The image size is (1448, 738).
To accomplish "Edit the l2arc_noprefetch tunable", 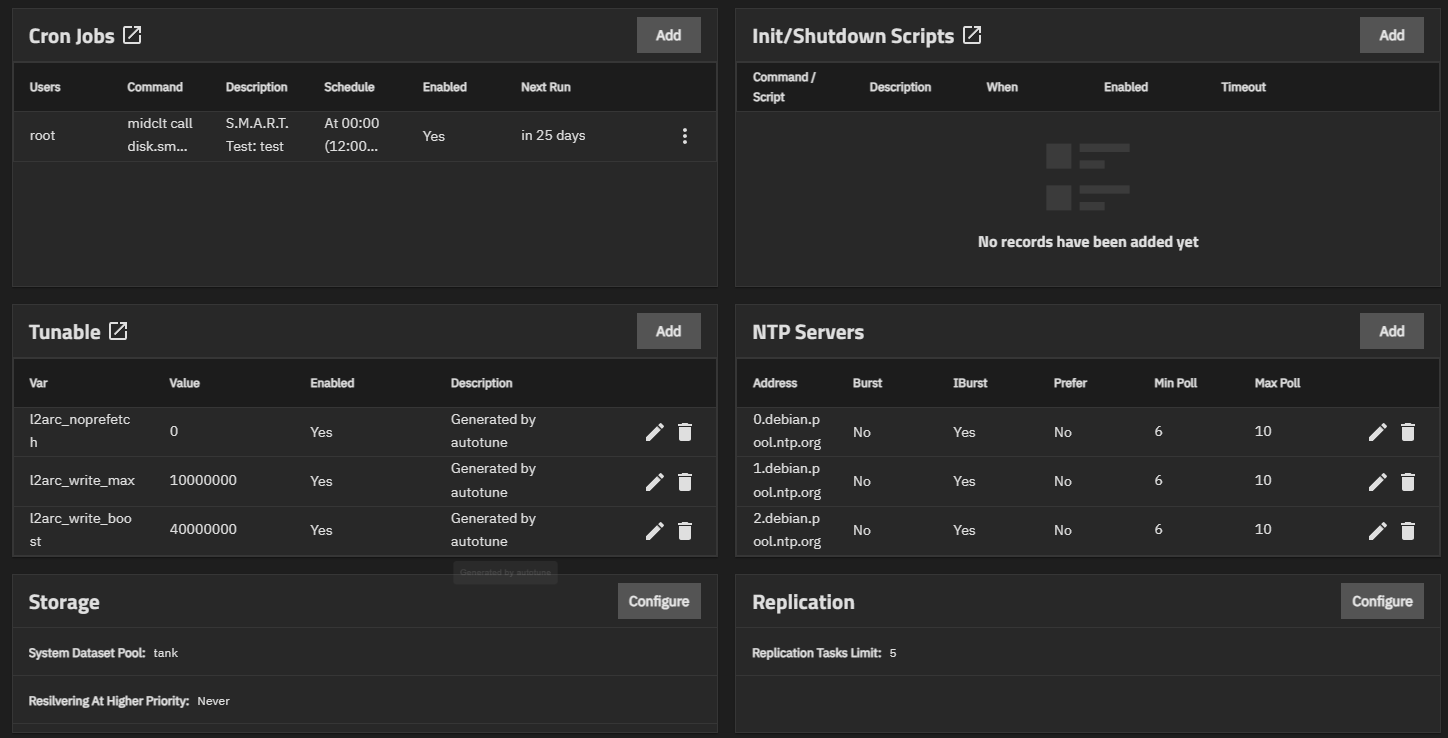I will coord(655,432).
